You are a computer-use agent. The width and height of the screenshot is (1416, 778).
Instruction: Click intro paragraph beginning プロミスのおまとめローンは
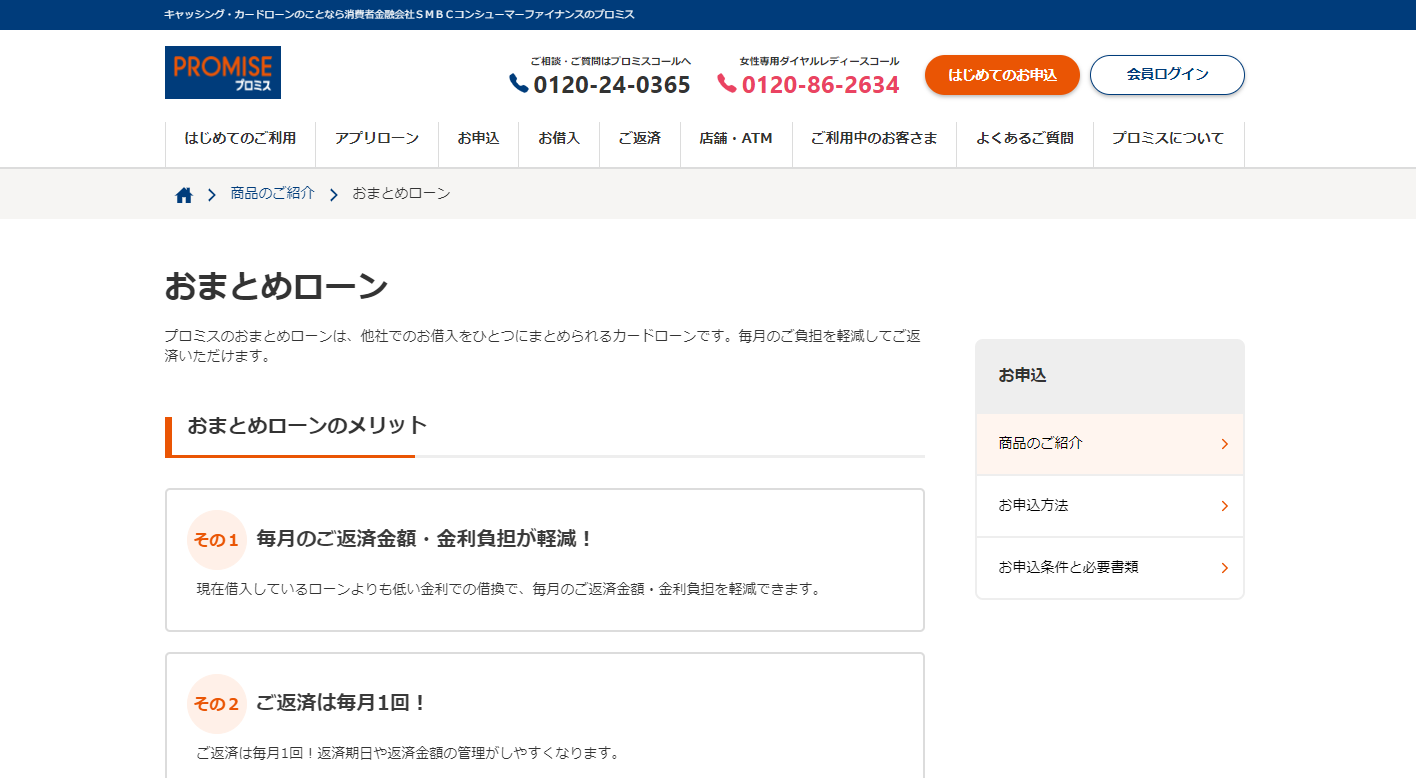[543, 346]
